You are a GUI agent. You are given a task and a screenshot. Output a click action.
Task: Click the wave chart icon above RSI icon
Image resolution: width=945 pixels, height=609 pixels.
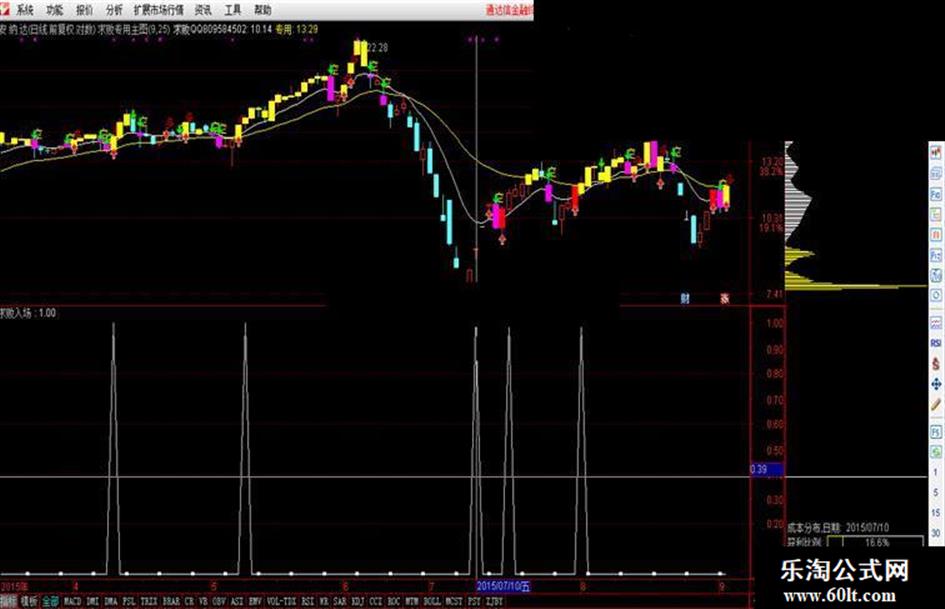coord(936,323)
